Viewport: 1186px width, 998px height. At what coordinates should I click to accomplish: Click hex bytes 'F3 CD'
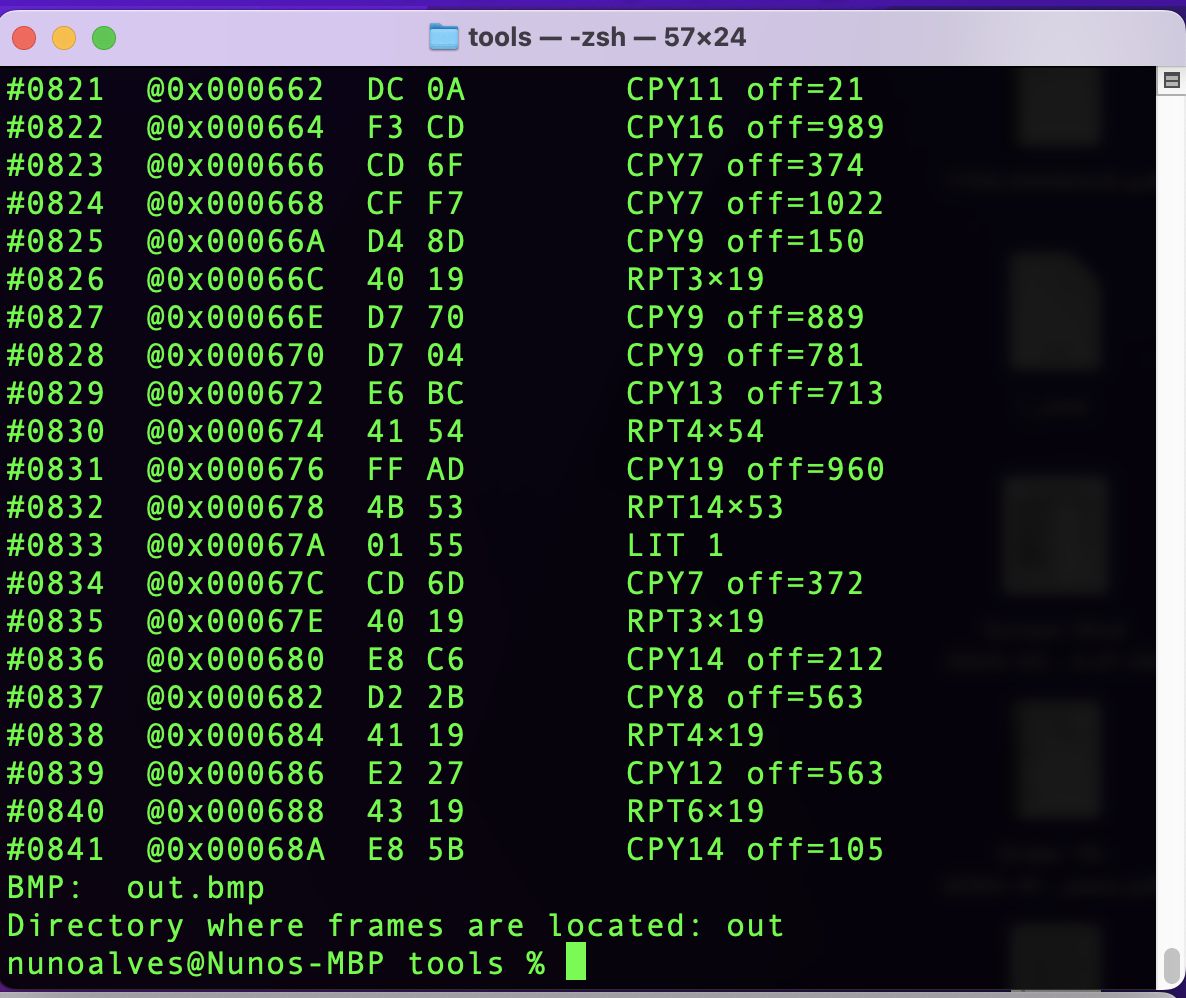pyautogui.click(x=415, y=128)
